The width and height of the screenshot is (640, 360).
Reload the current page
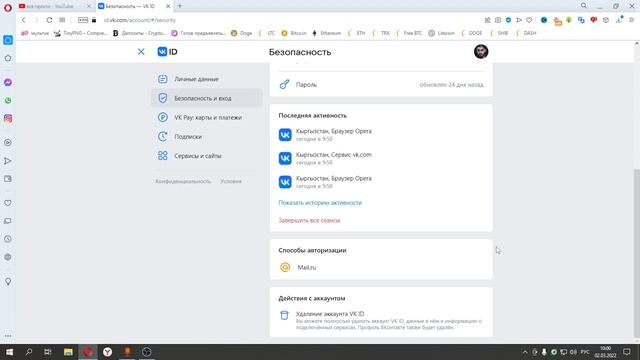coord(49,20)
